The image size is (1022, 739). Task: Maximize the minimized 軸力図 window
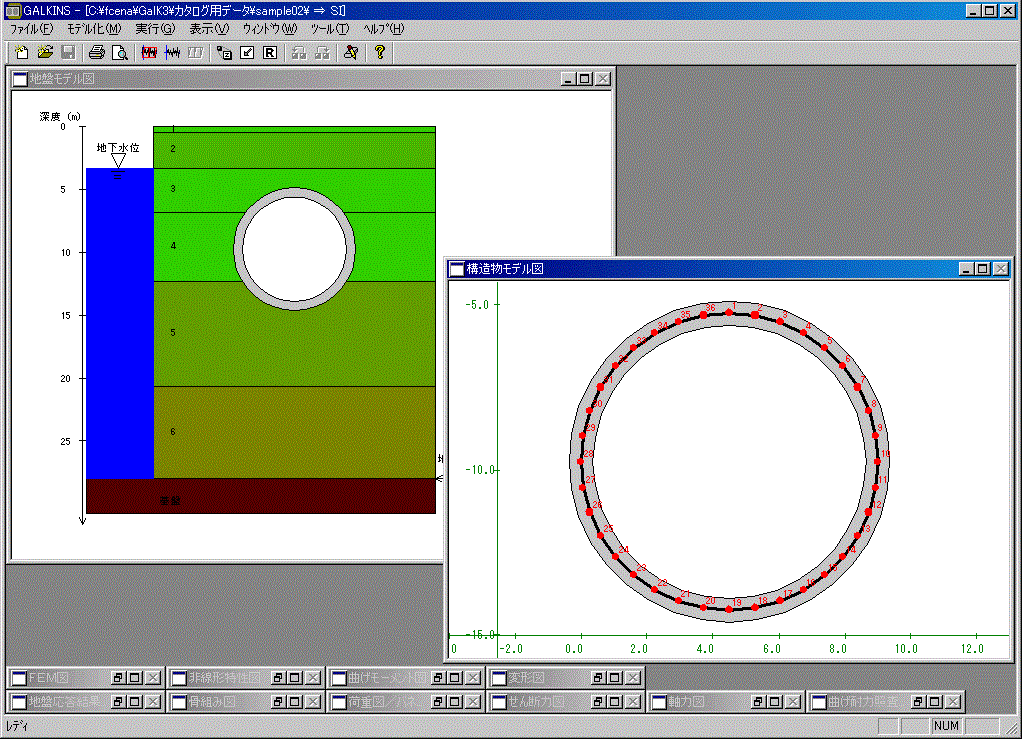point(774,702)
